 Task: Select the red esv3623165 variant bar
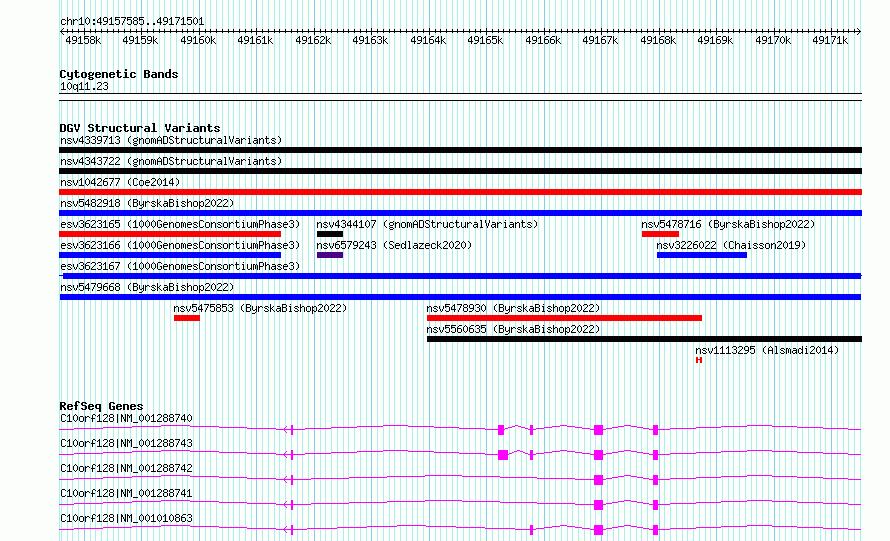tap(170, 234)
